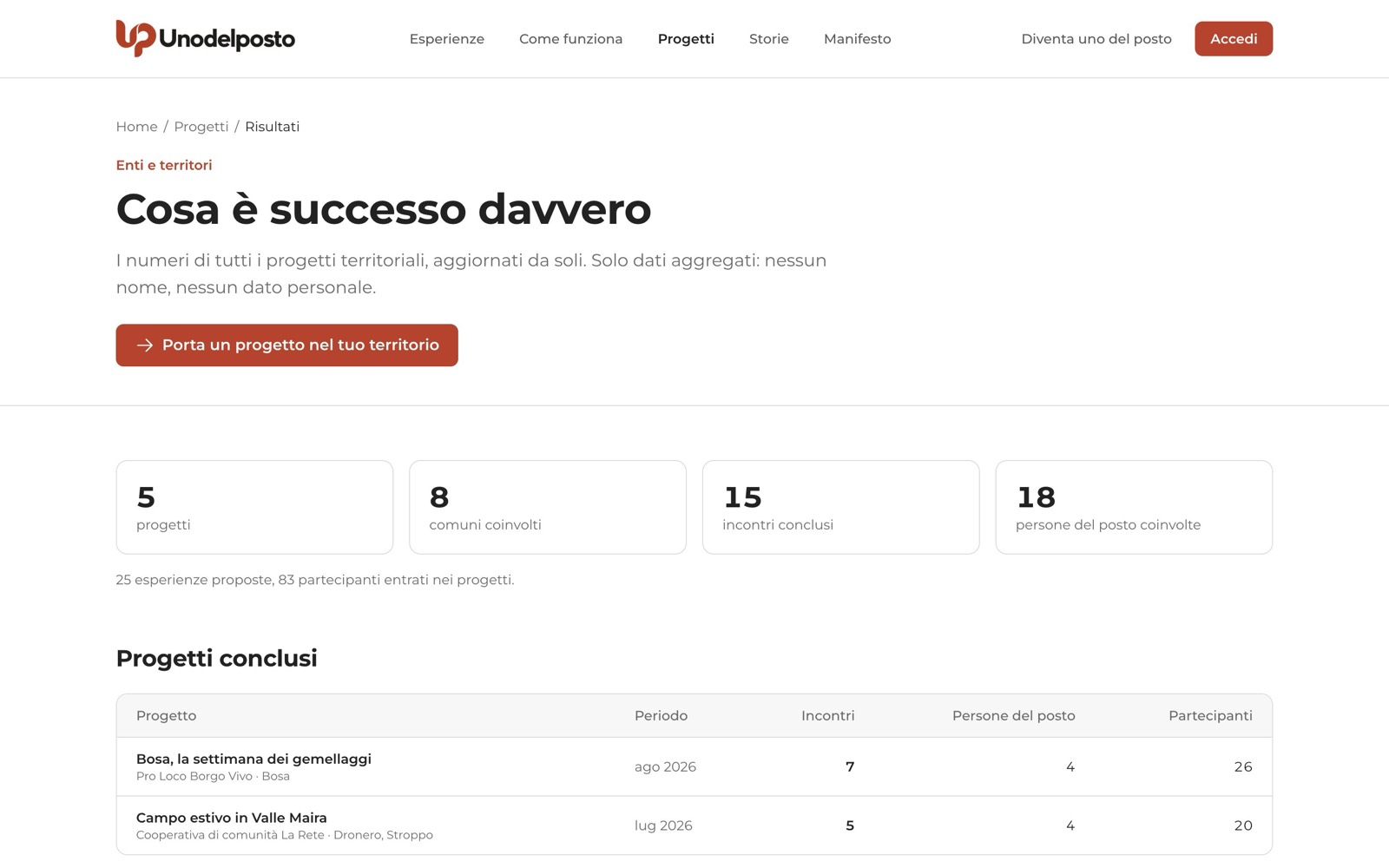Viewport: 1389px width, 868px height.
Task: Go to Come funziona page
Action: [571, 39]
